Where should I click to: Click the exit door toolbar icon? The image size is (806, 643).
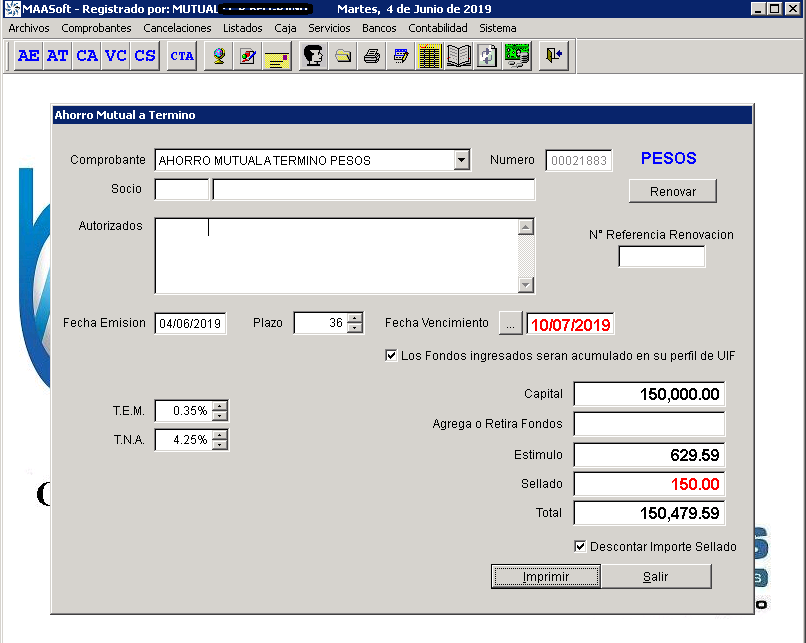(553, 57)
